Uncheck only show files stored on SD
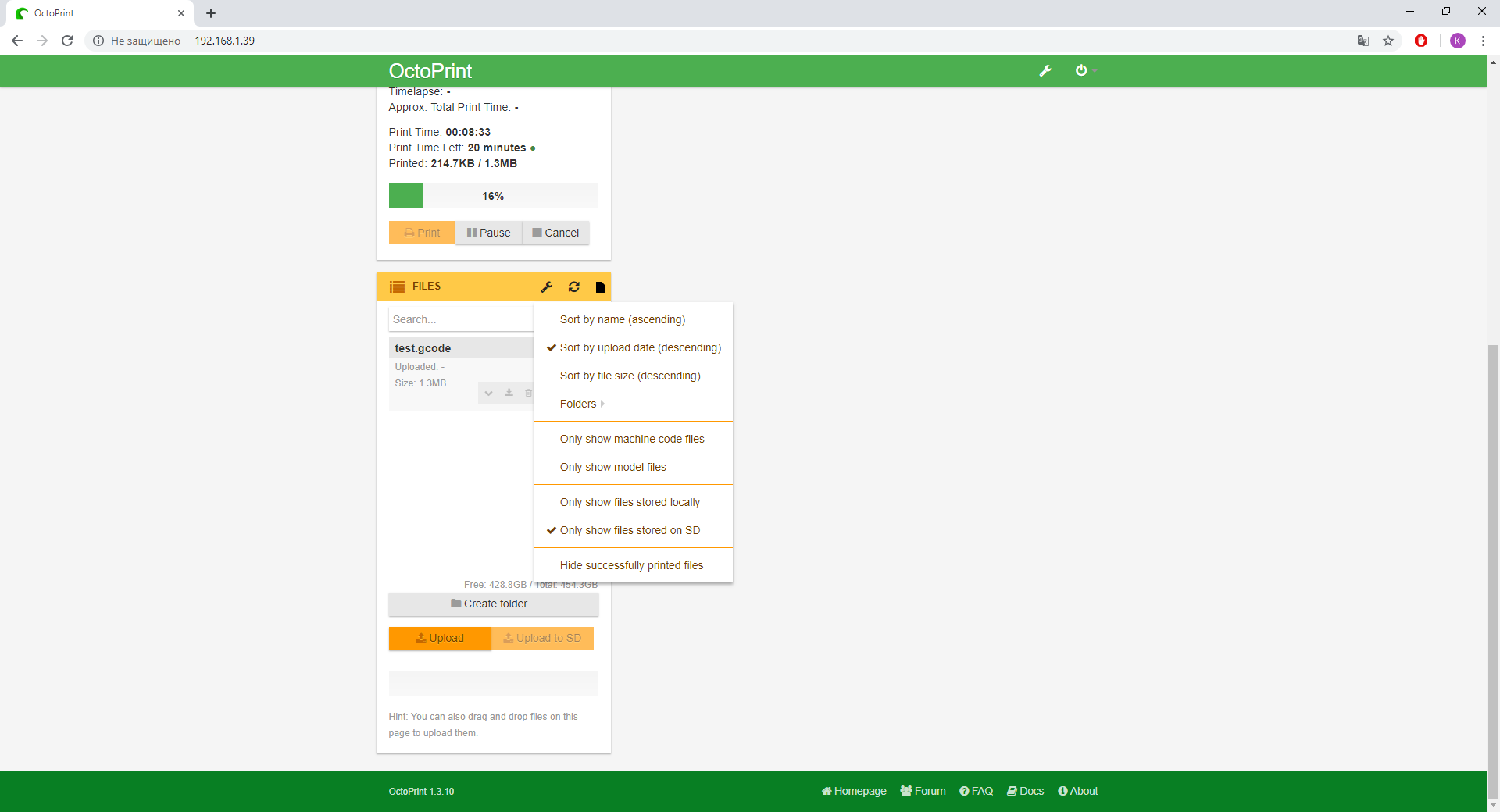Screen dimensions: 1500x812 pyautogui.click(x=630, y=530)
